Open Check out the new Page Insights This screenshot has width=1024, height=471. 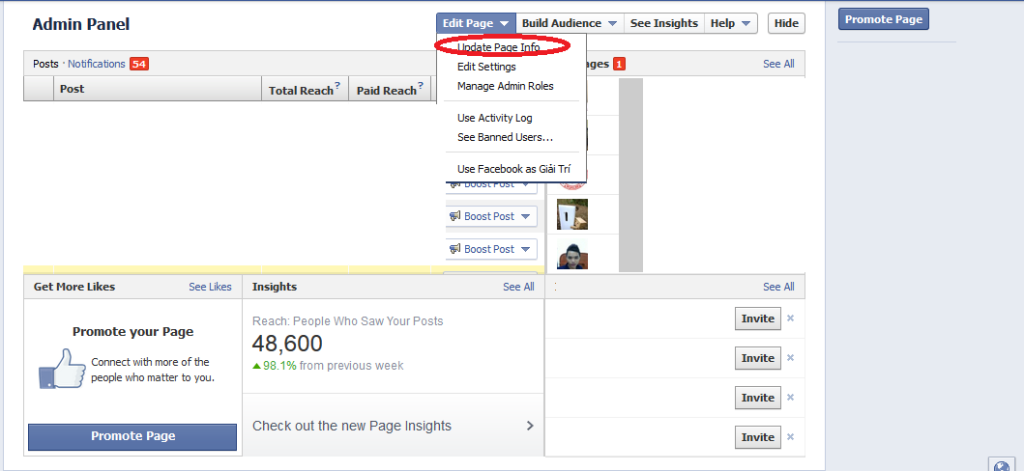click(x=393, y=426)
